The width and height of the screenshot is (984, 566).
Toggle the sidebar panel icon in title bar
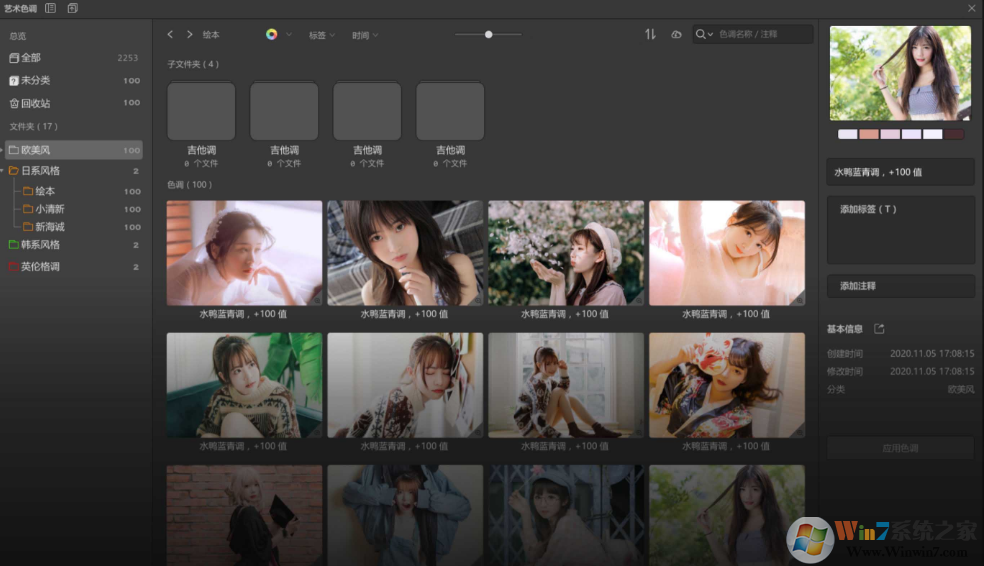pyautogui.click(x=50, y=8)
